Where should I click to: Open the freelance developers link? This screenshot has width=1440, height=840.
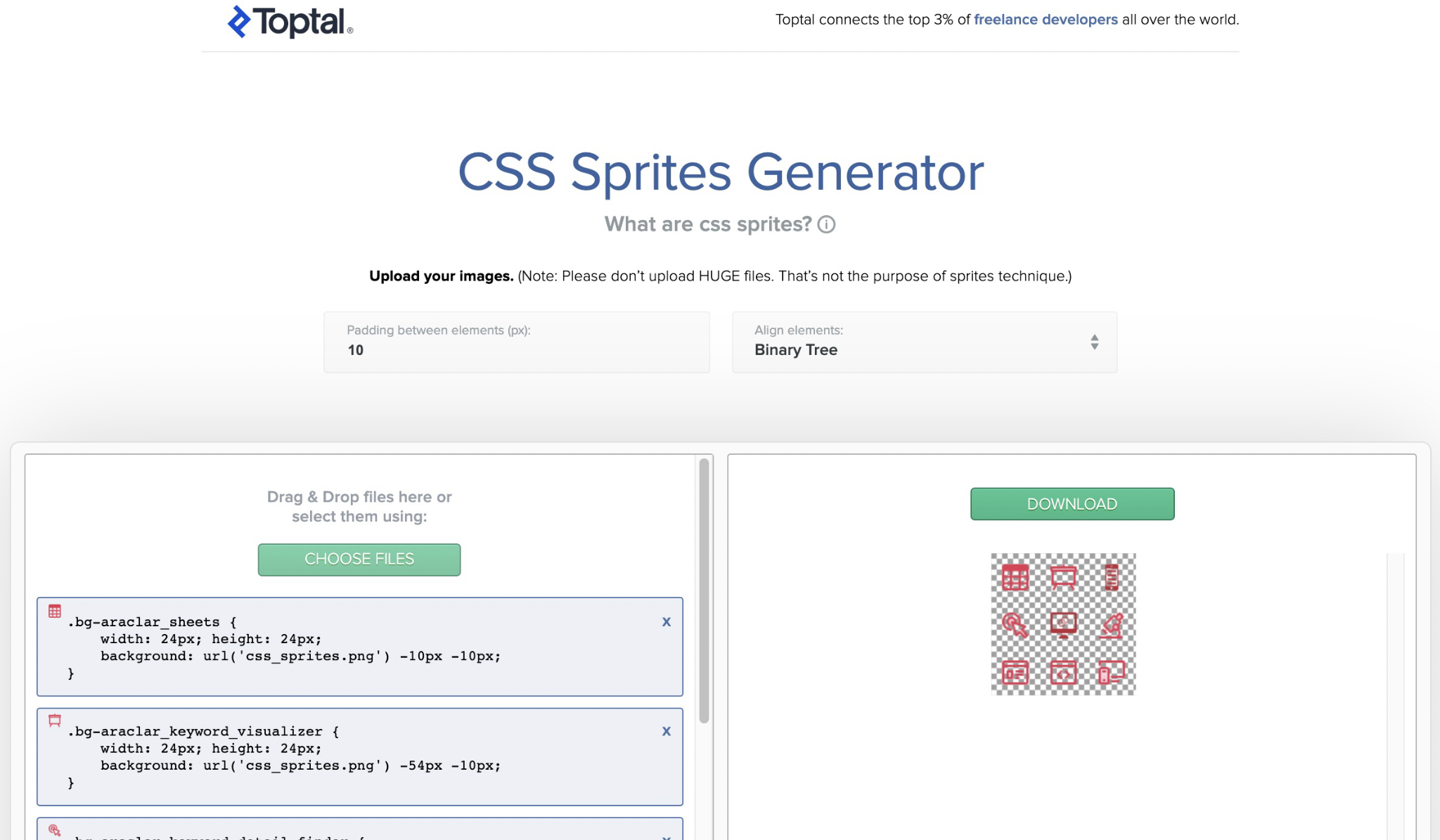[1046, 20]
